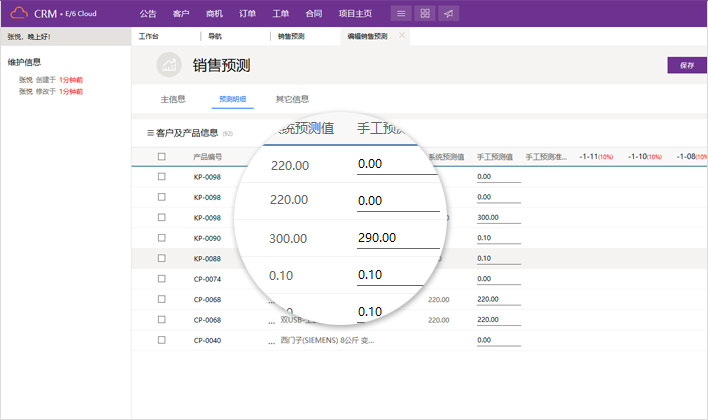Toggle the select-all checkbox in table header
Image resolution: width=708 pixels, height=420 pixels.
[x=162, y=157]
